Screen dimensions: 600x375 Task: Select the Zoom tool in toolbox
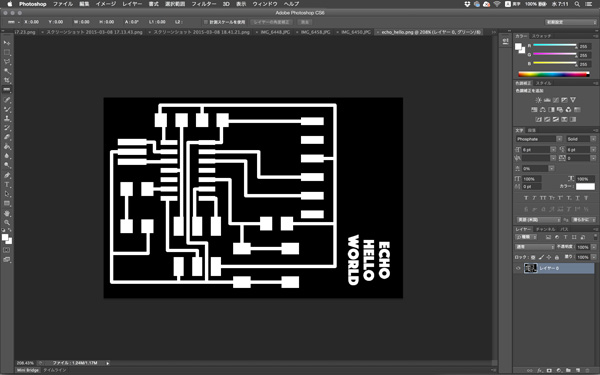pos(7,222)
